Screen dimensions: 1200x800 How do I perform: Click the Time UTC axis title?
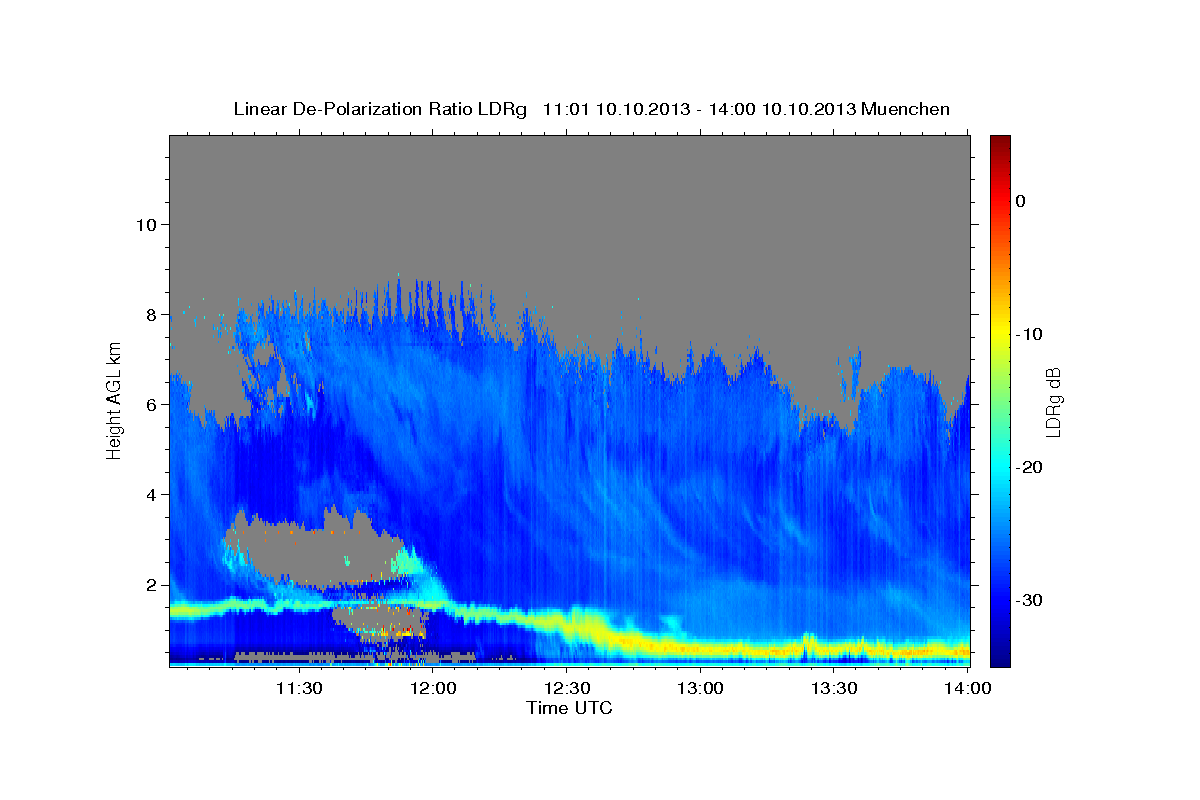569,708
